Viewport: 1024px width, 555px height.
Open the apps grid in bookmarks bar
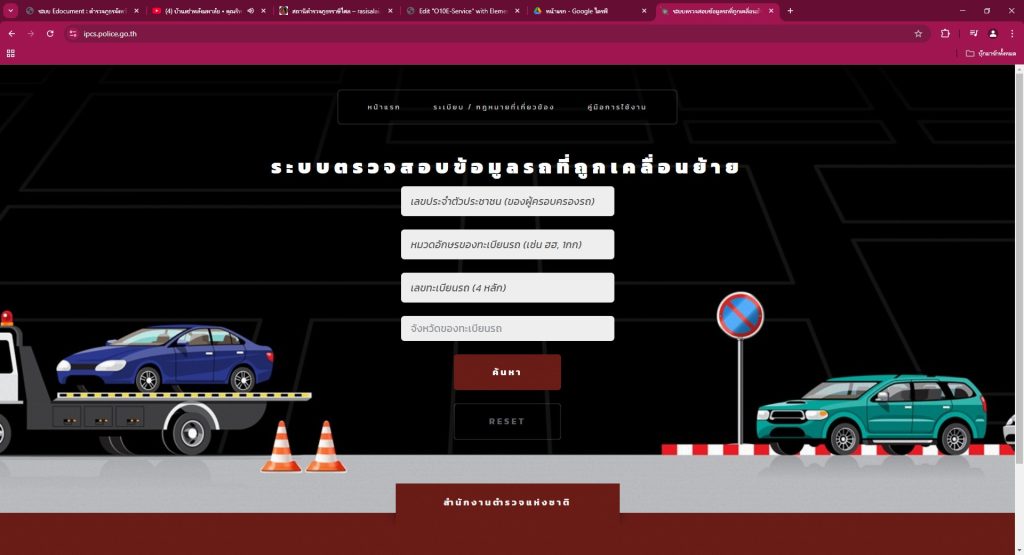point(11,53)
